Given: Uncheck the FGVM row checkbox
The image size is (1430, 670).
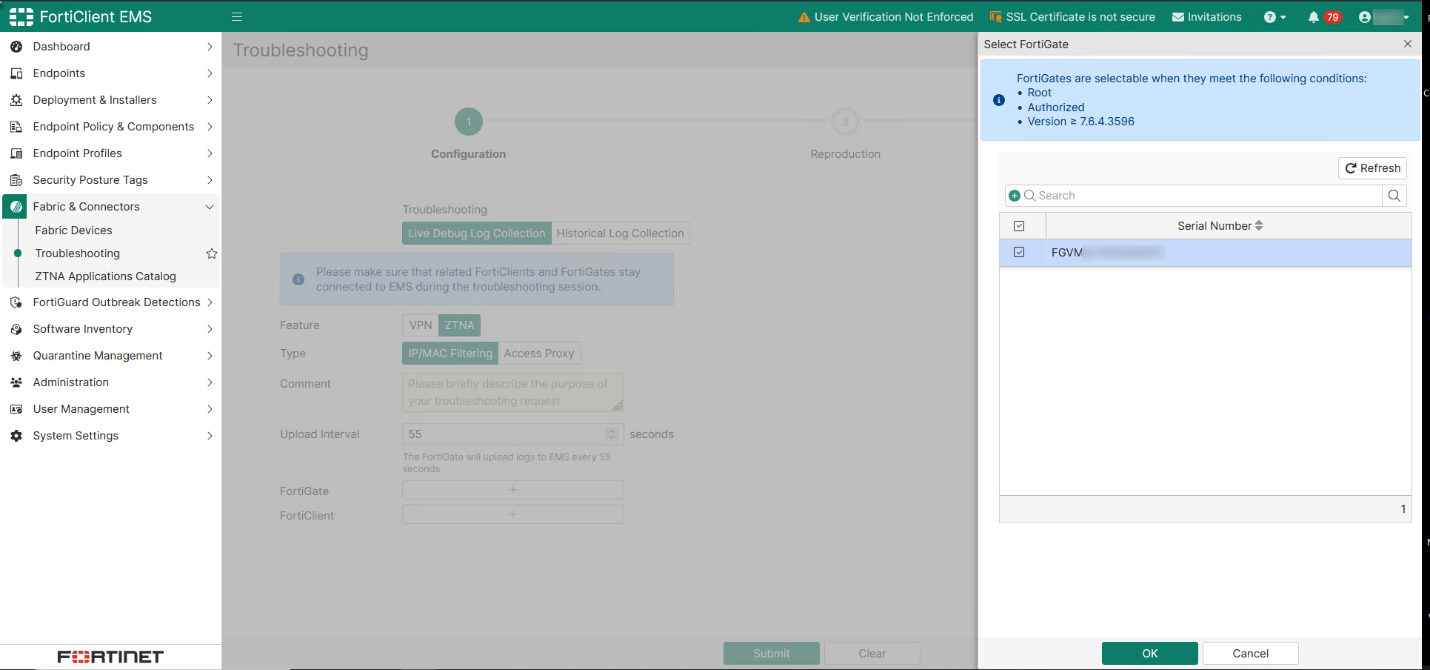Looking at the screenshot, I should [x=1019, y=253].
